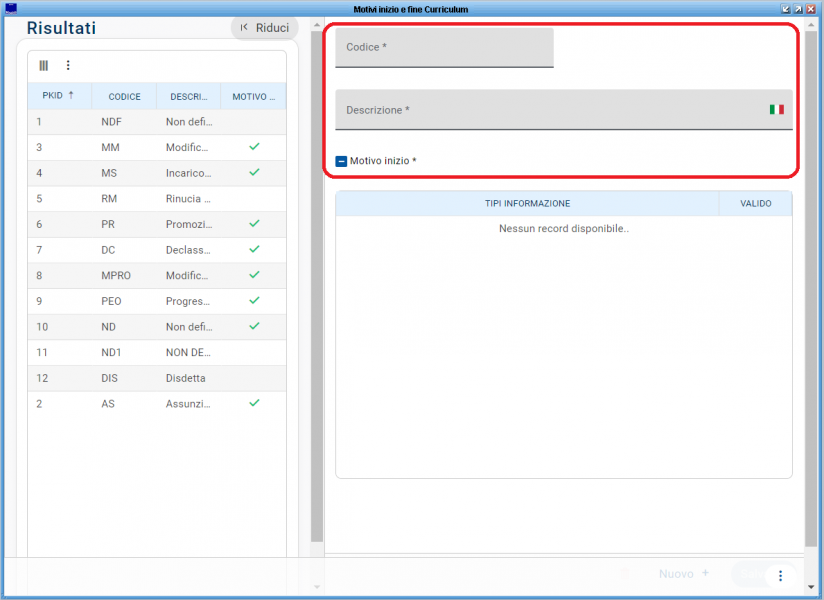Click the Codice input field
Screen dimensions: 824x600
click(x=444, y=47)
